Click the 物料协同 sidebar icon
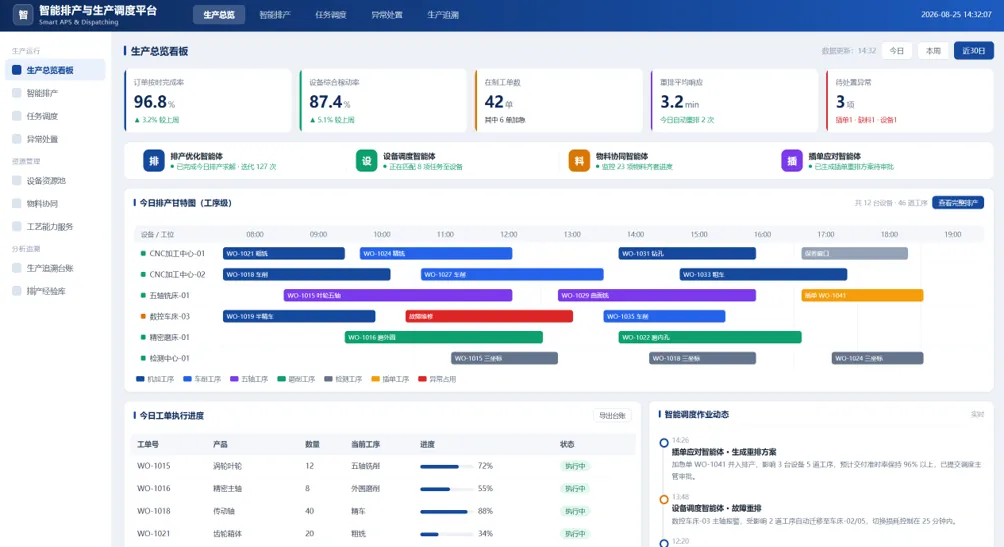 click(x=17, y=204)
